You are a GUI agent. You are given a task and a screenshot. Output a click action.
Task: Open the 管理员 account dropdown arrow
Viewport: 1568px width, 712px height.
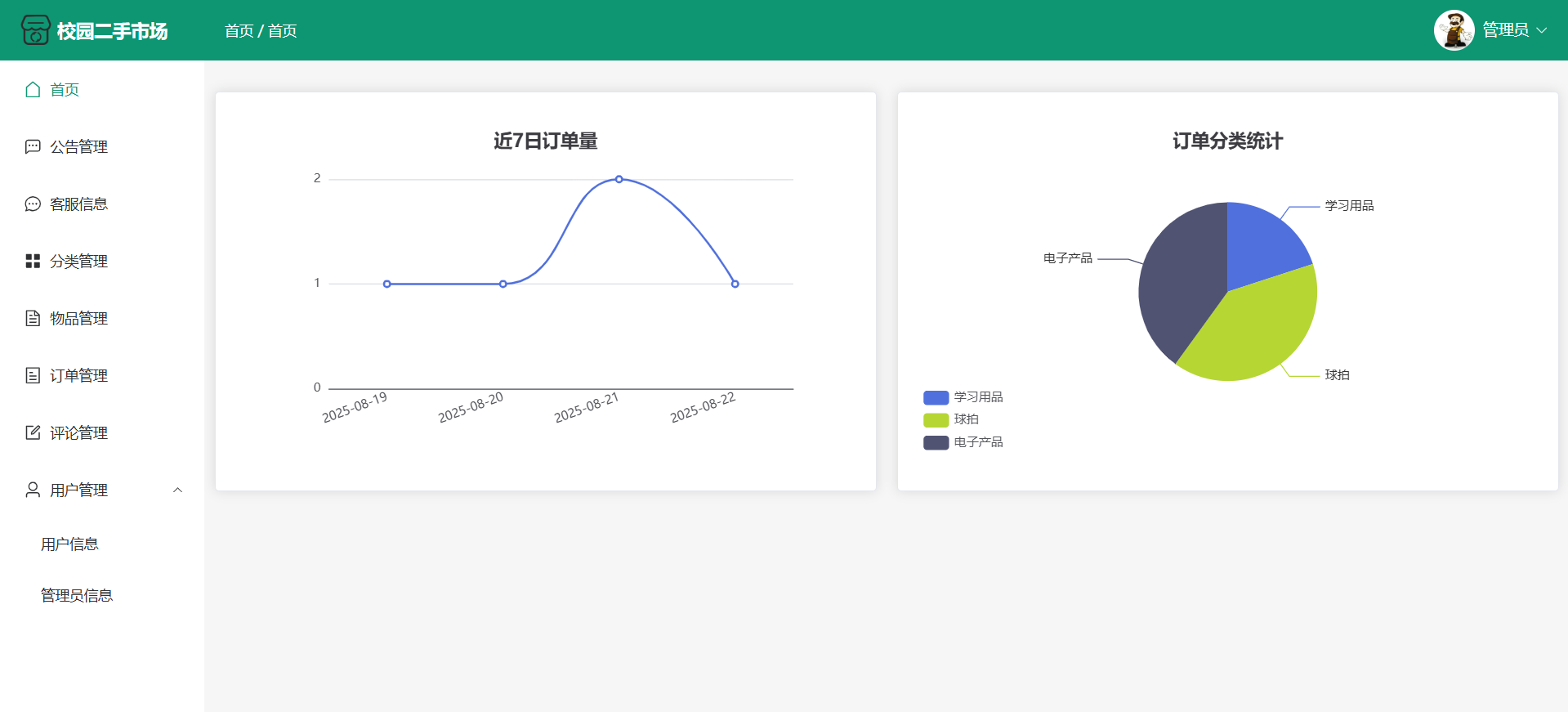click(1542, 30)
